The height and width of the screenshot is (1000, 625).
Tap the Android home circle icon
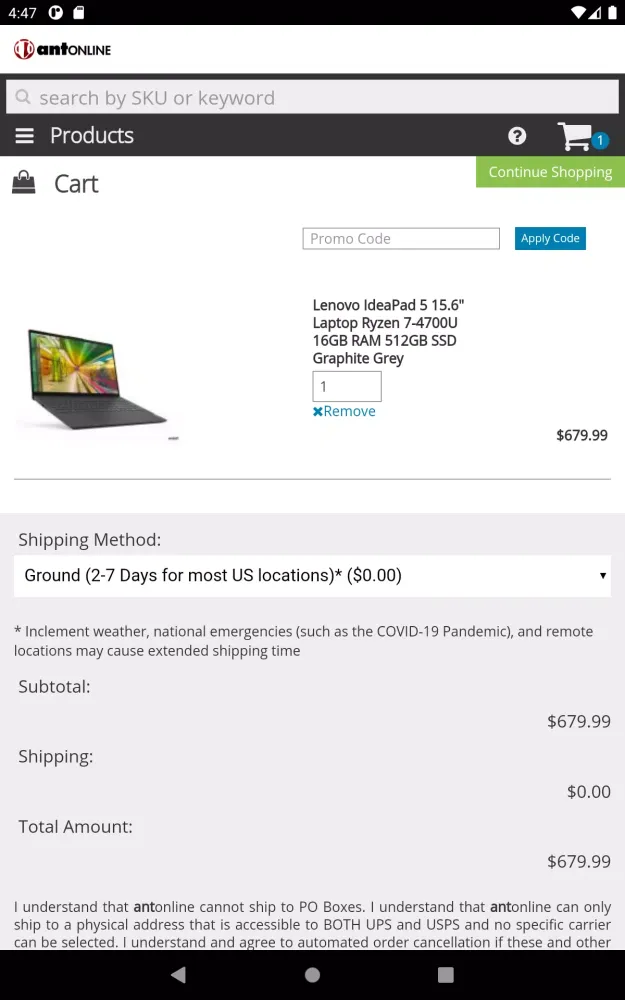click(312, 974)
